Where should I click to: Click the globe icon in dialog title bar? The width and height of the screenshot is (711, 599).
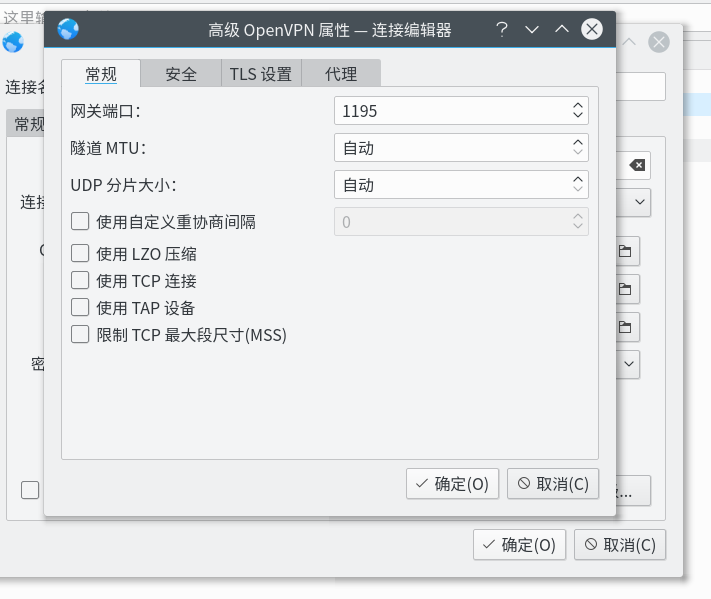[x=68, y=29]
